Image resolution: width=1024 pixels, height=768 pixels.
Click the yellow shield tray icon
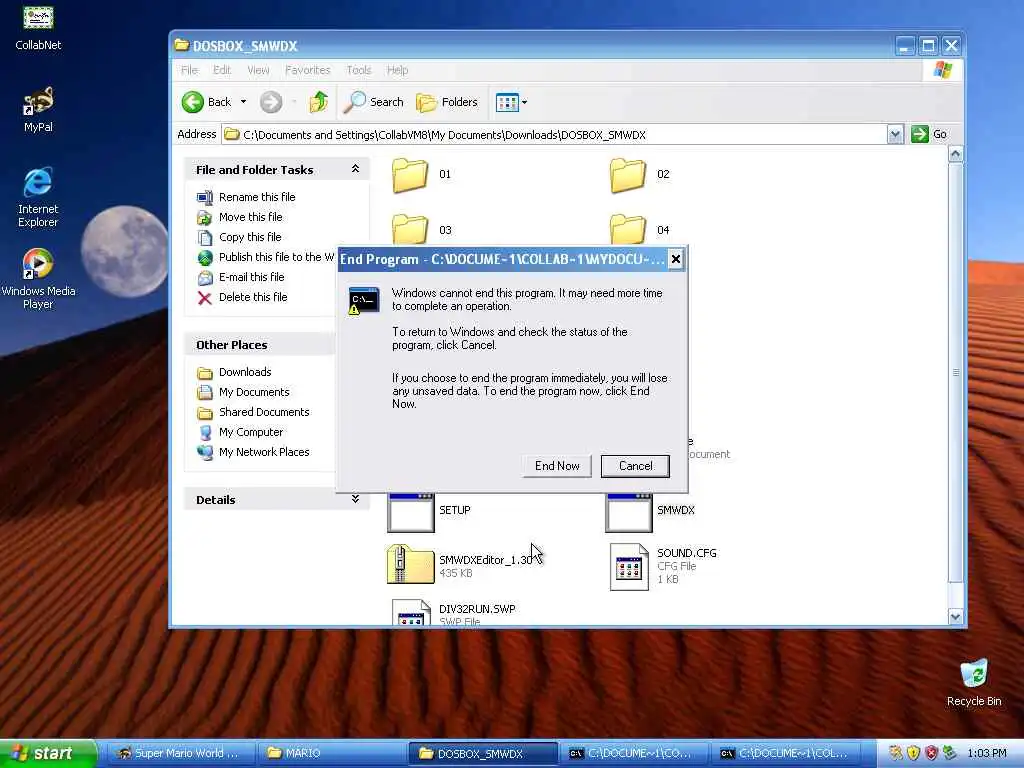[x=913, y=753]
